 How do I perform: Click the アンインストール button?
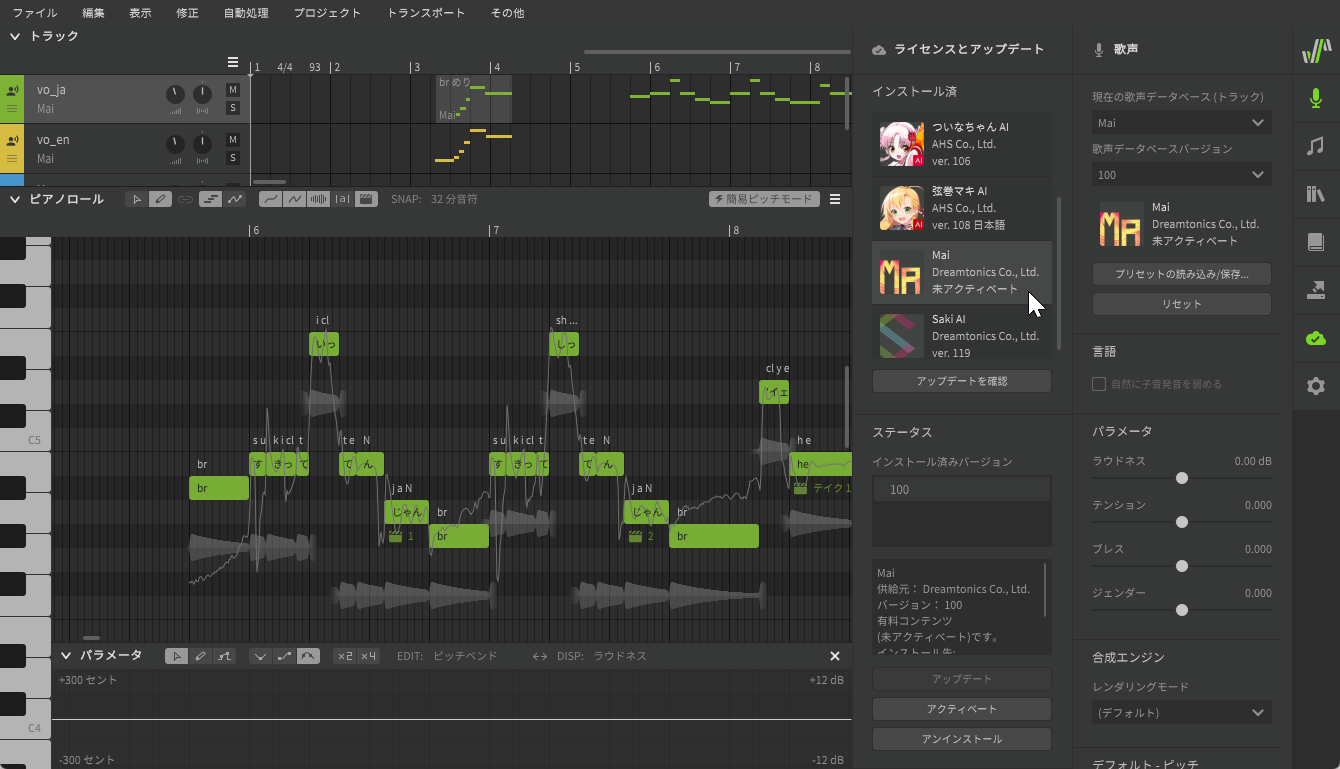[x=962, y=739]
